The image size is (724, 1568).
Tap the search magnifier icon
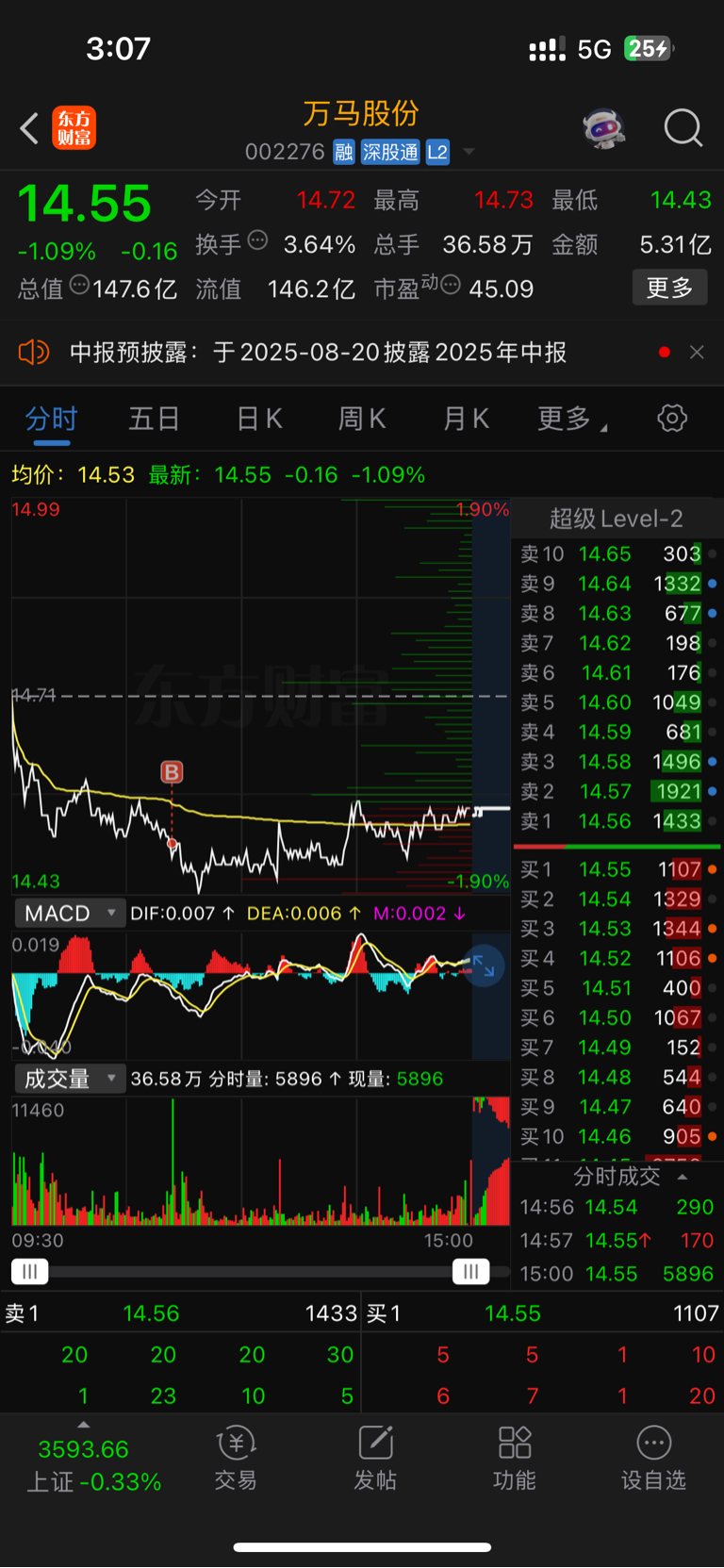coord(683,128)
